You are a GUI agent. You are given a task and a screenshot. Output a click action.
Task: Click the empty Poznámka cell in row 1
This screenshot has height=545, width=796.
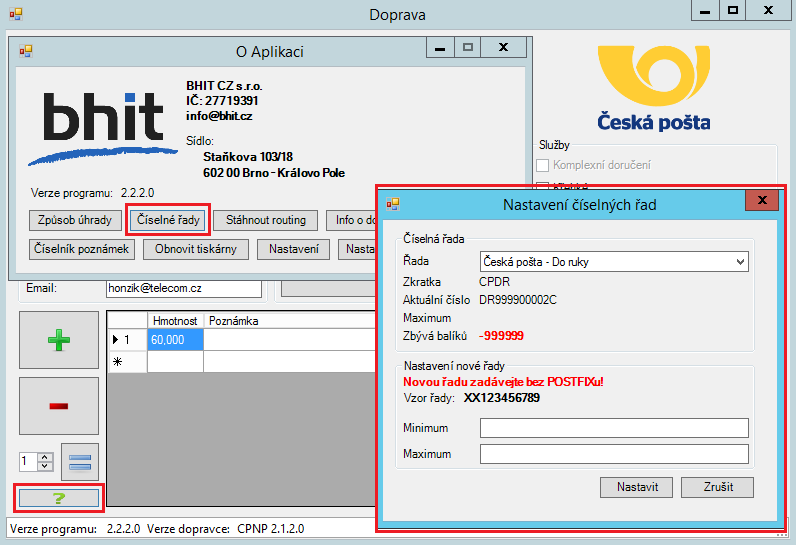[x=289, y=340]
